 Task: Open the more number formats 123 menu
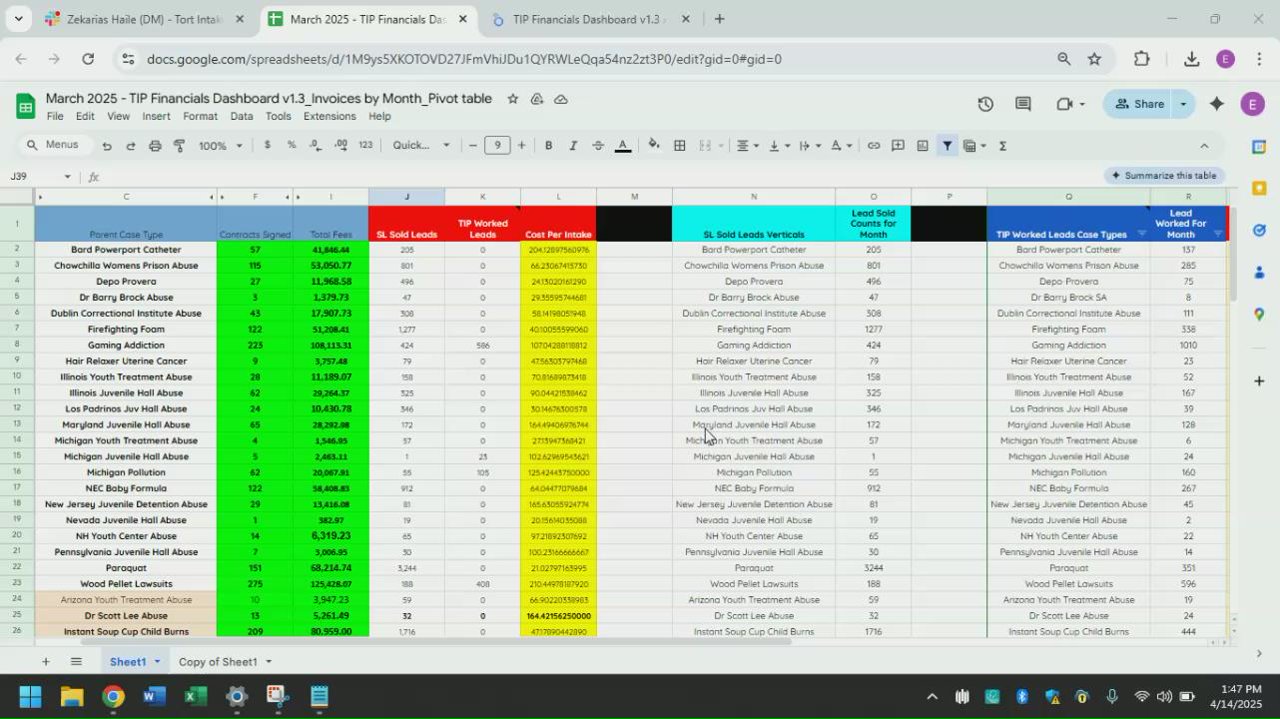click(x=365, y=145)
